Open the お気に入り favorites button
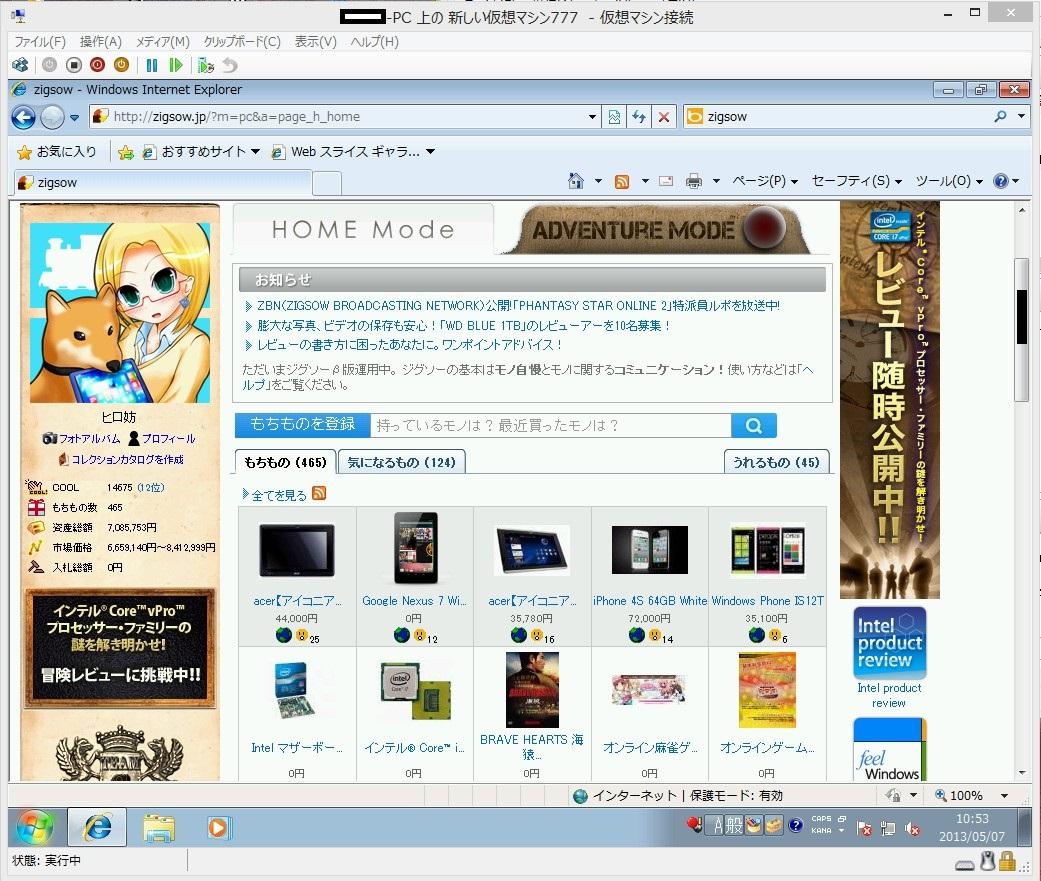 point(56,152)
